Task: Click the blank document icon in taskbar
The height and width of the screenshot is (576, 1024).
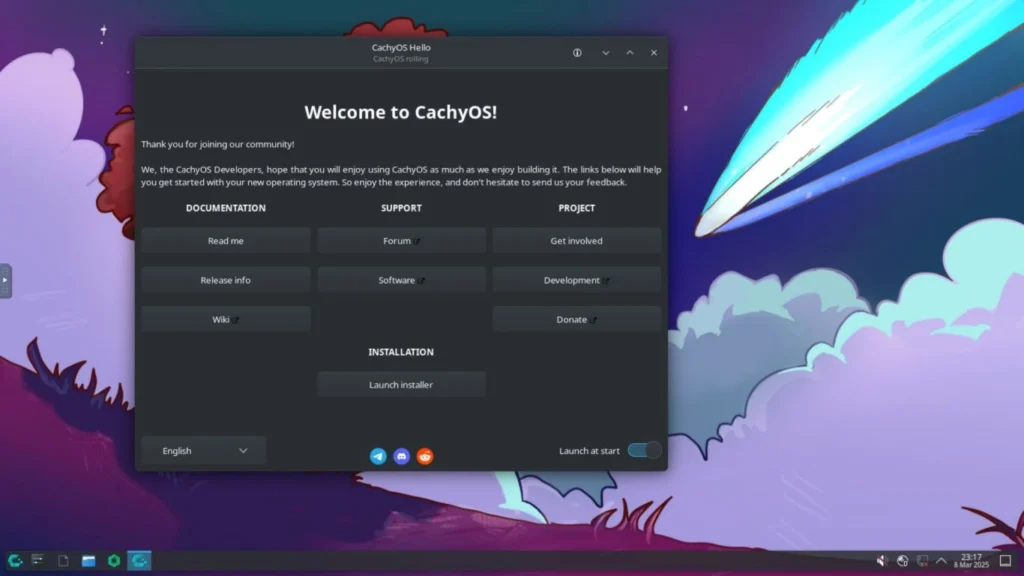Action: [63, 560]
